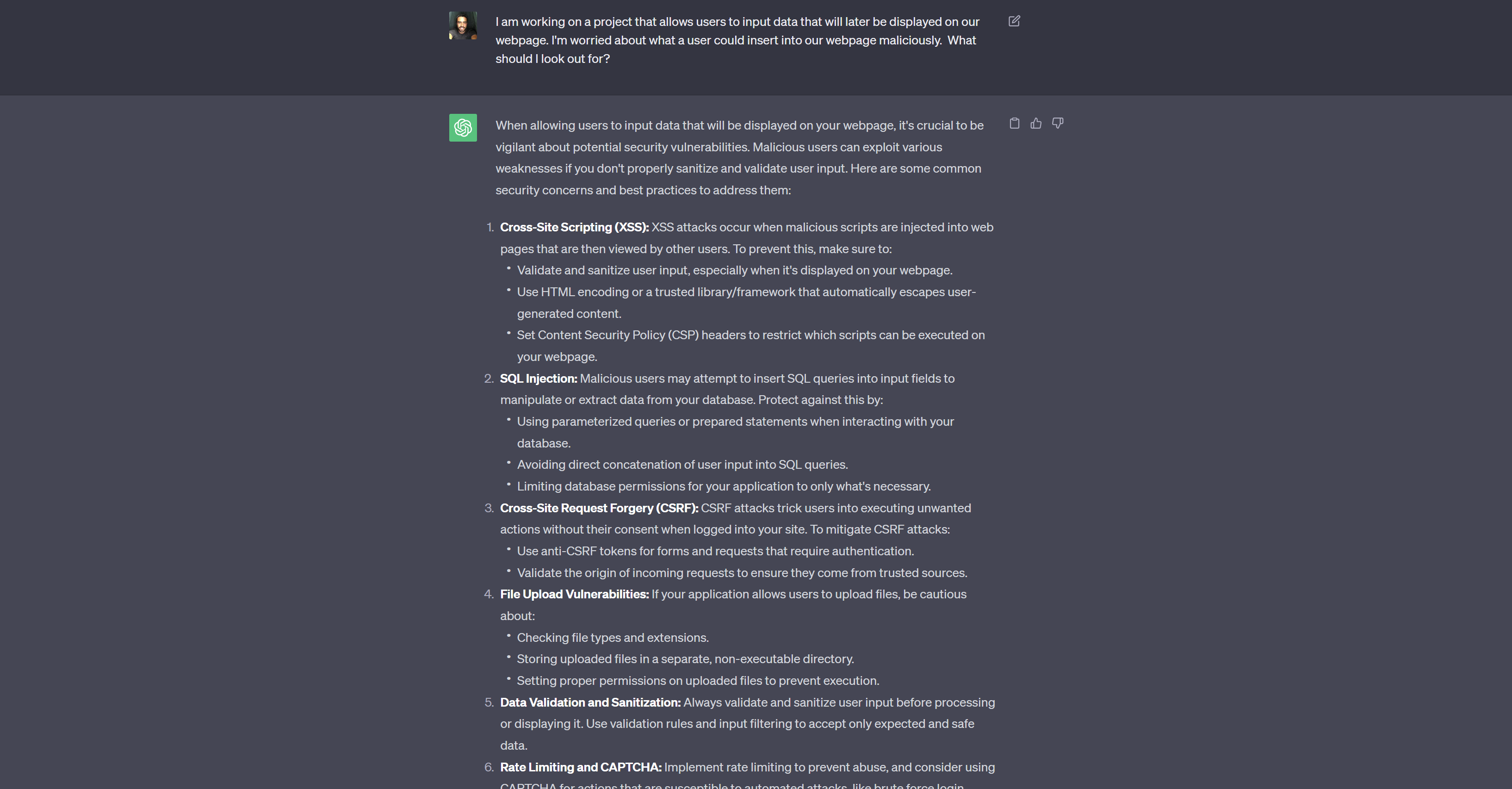Viewport: 1512px width, 789px height.
Task: Click the thumbs up icon on response
Action: [1036, 123]
